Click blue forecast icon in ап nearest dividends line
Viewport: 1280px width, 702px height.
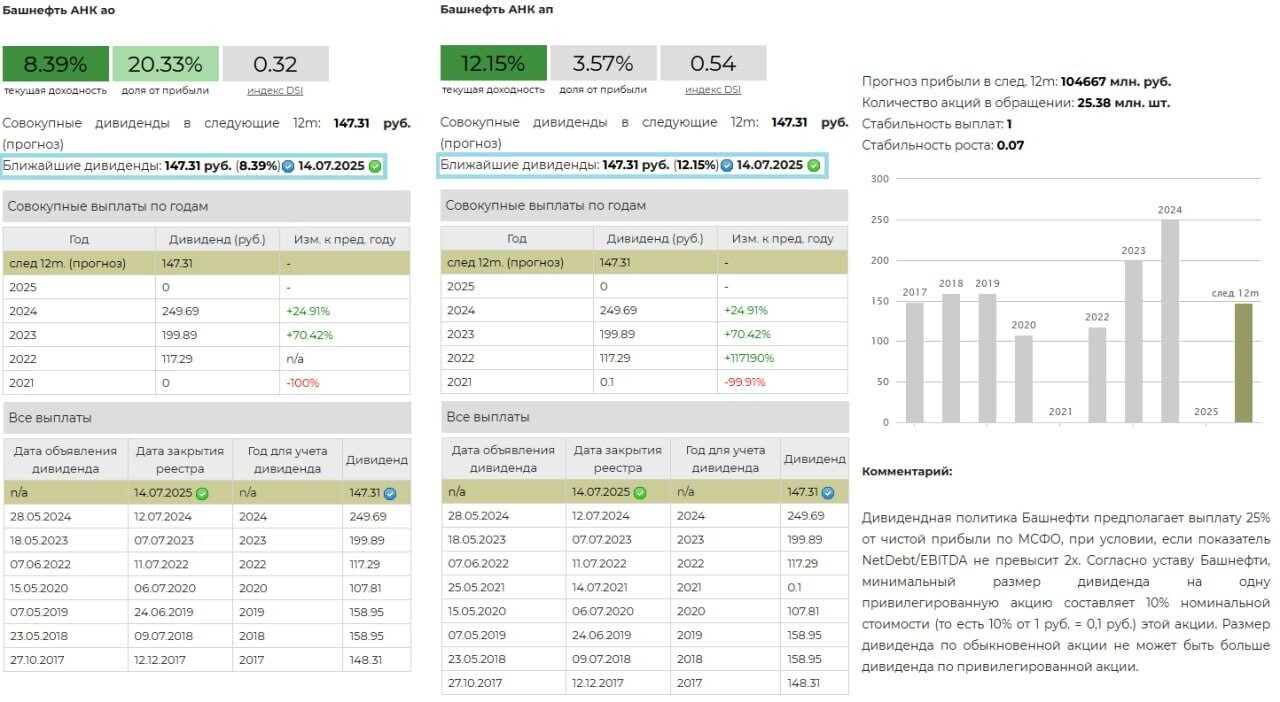tap(727, 165)
